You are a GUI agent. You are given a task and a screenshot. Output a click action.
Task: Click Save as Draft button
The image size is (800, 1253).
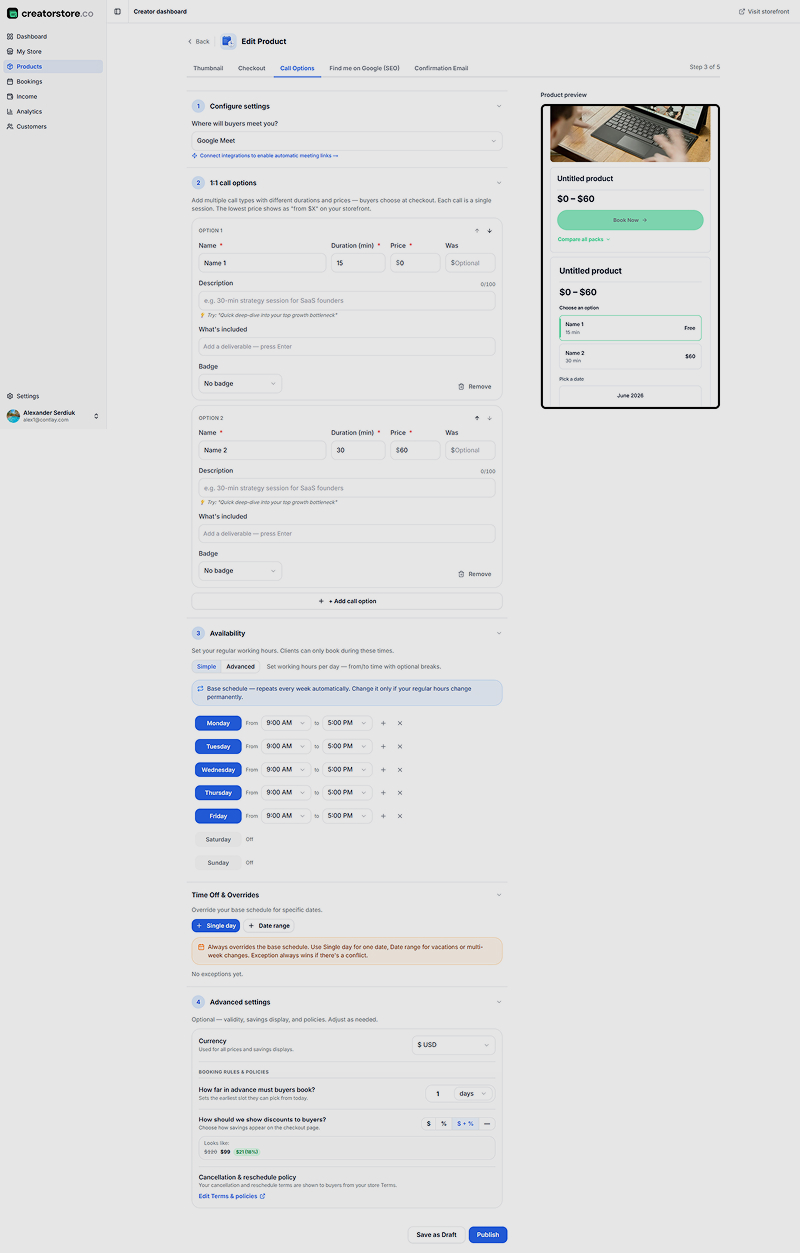point(437,1235)
